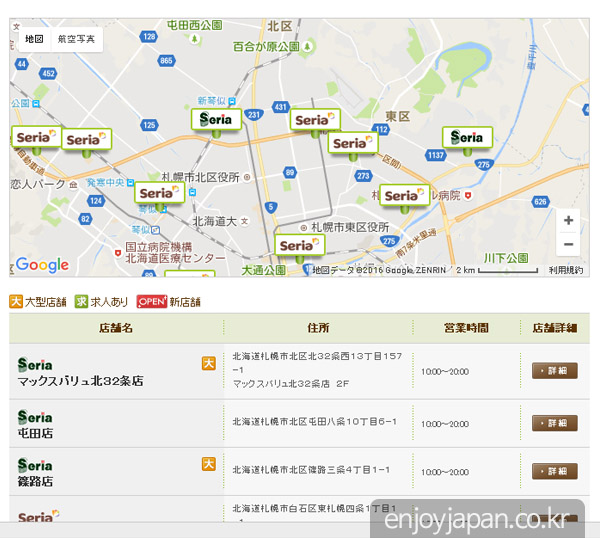Select leftmost Seria marker on map edge
600x538 pixels.
[x=36, y=137]
